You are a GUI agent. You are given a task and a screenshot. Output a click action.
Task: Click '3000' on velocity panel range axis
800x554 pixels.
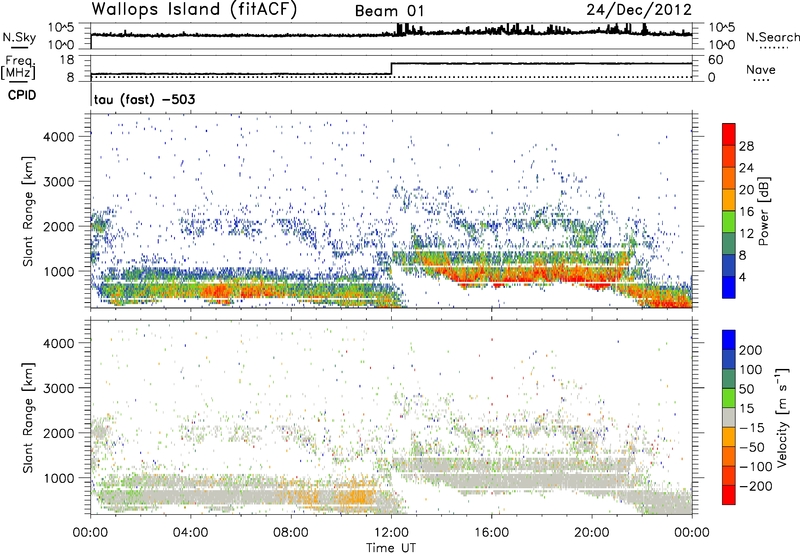tap(59, 388)
